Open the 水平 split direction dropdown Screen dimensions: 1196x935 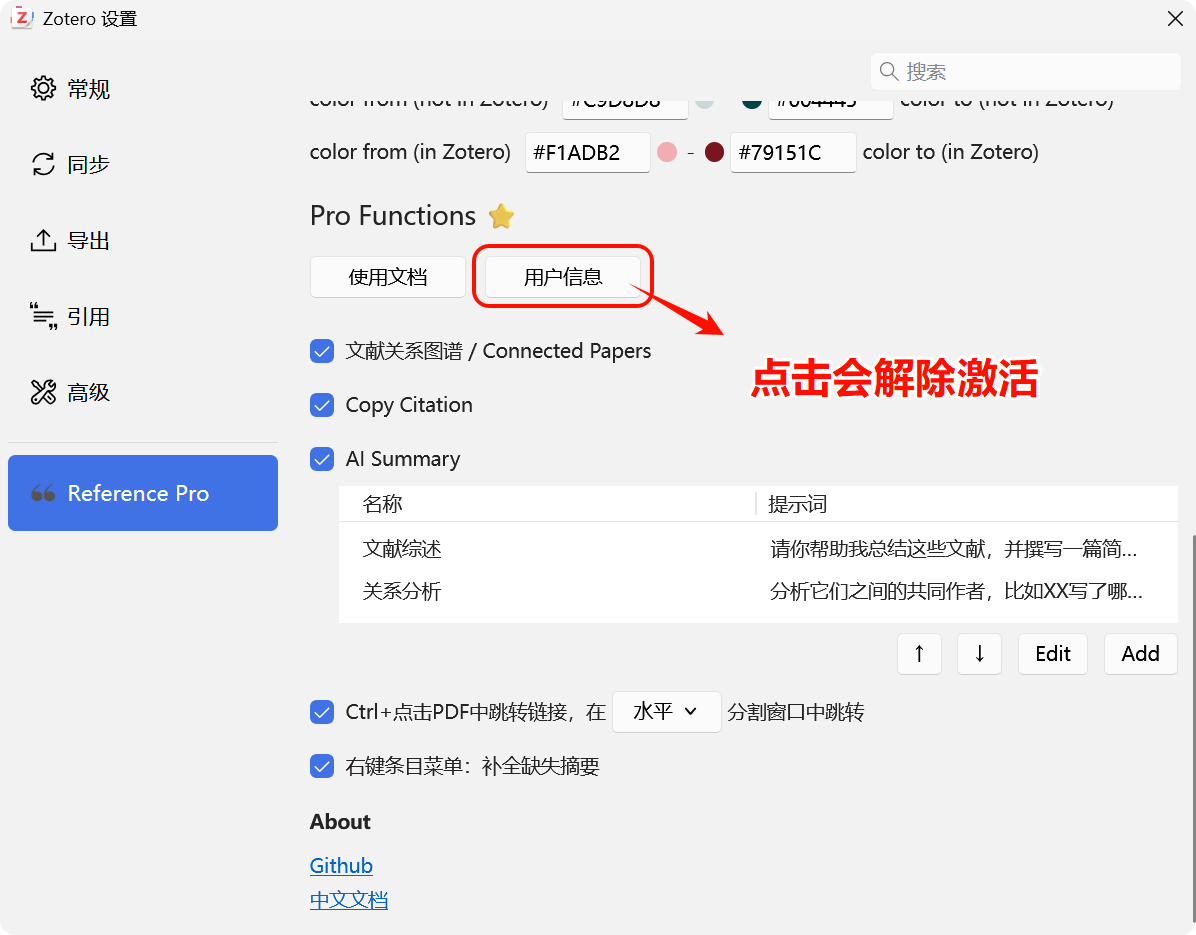pyautogui.click(x=667, y=712)
